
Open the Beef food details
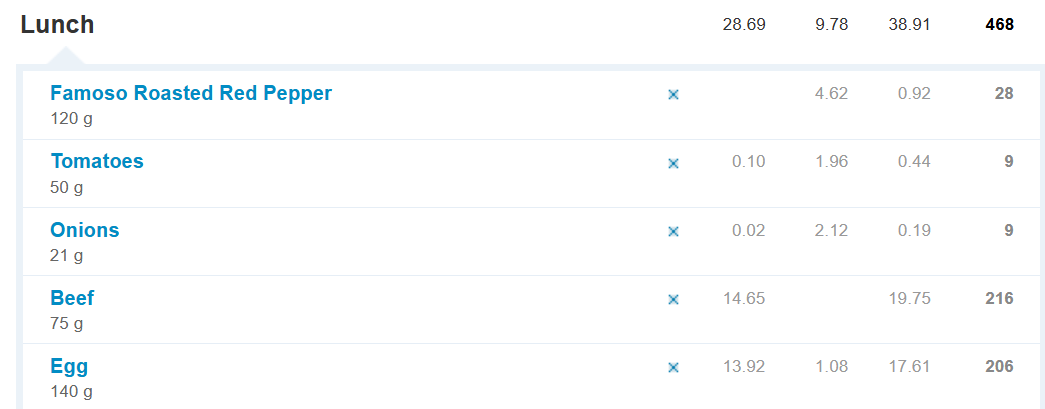(x=73, y=298)
